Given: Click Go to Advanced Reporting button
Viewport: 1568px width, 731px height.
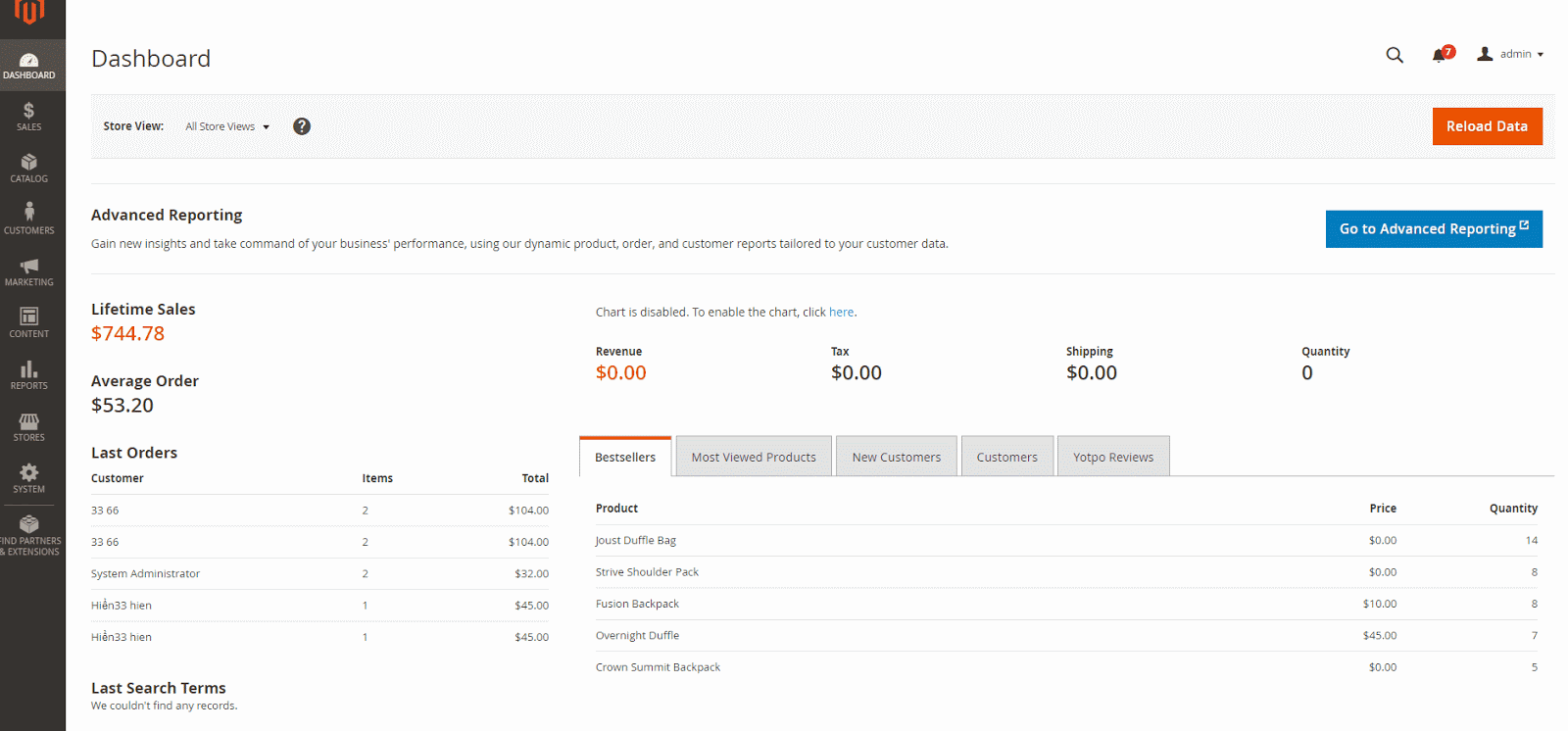Looking at the screenshot, I should click(1433, 229).
